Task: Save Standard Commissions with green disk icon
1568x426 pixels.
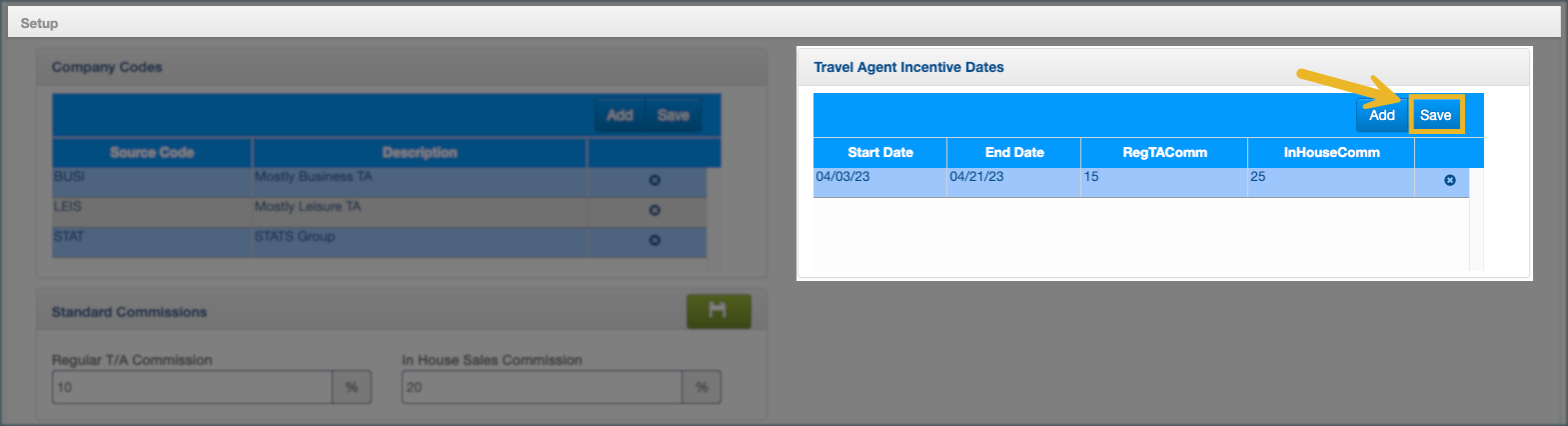Action: click(718, 311)
